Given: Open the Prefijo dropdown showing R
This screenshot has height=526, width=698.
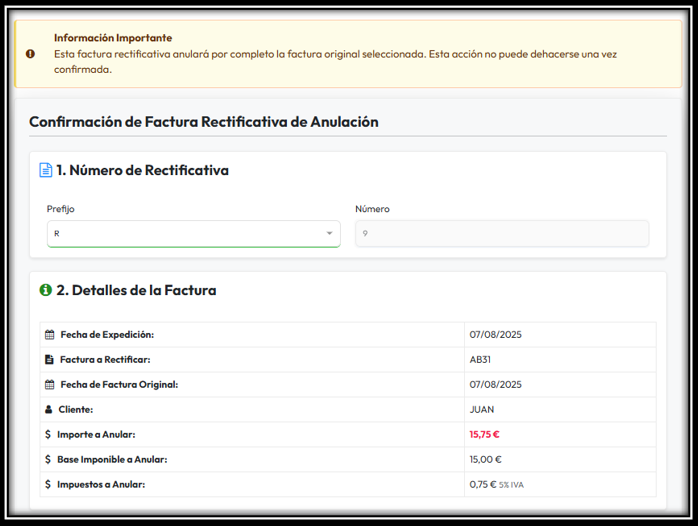Looking at the screenshot, I should [193, 234].
